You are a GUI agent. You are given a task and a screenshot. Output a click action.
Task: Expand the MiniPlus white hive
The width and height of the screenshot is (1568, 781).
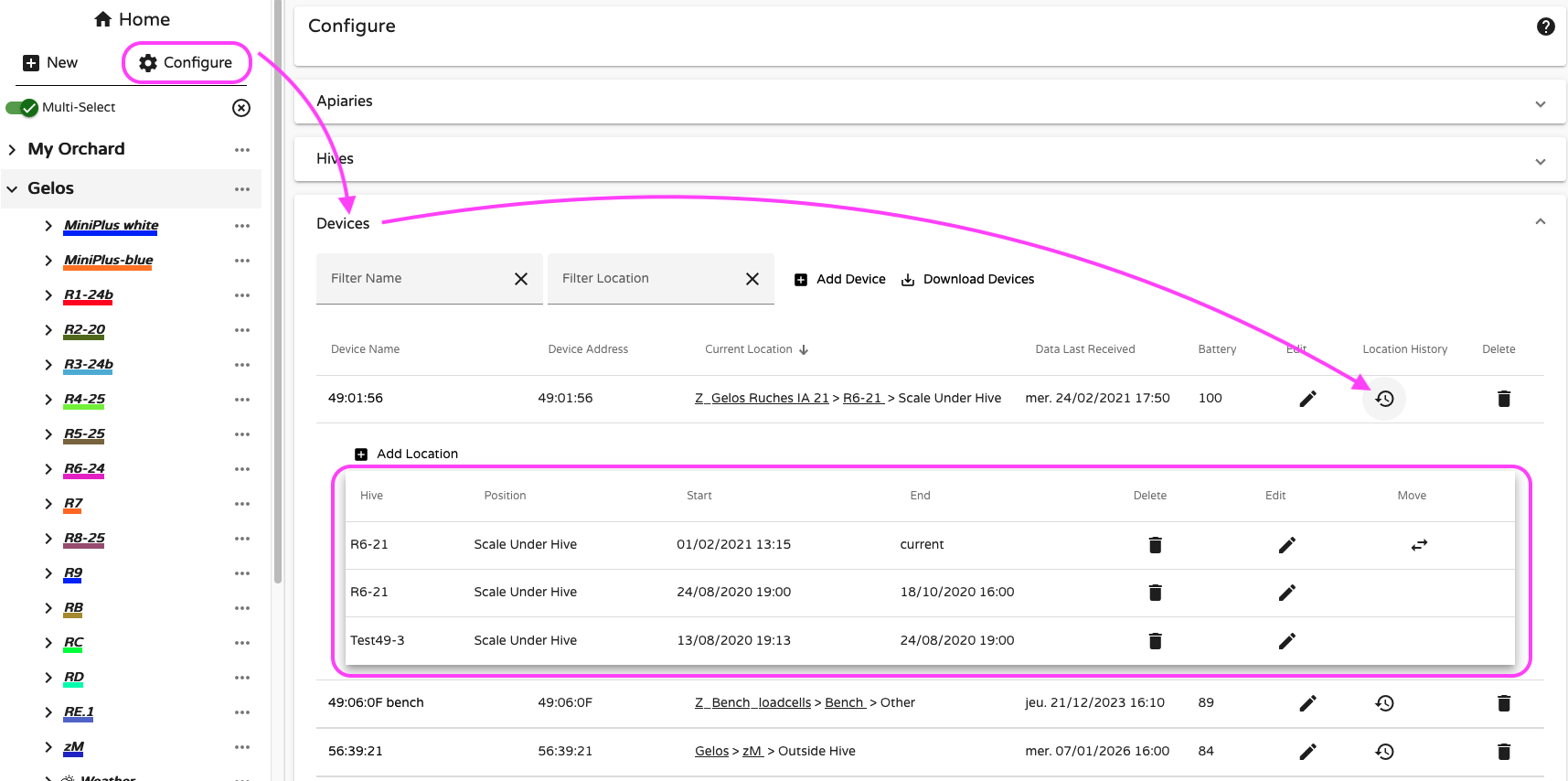click(x=48, y=226)
